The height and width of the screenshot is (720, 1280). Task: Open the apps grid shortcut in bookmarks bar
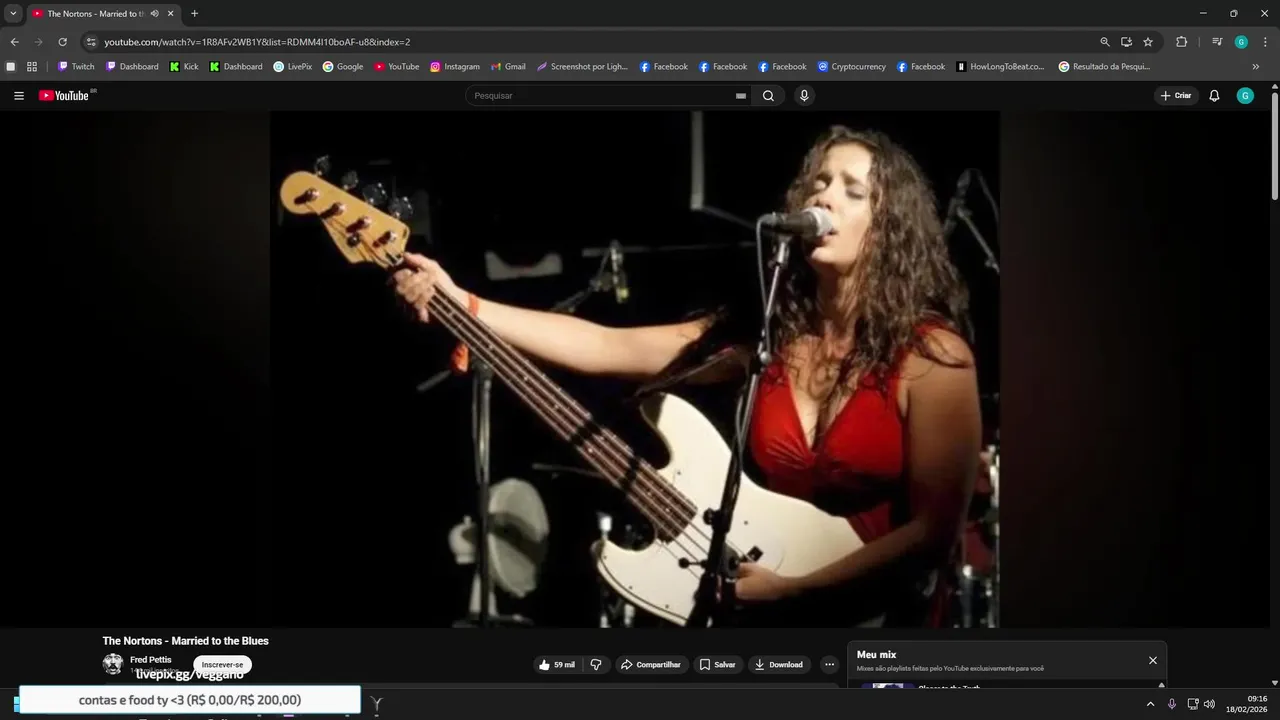pos(32,67)
